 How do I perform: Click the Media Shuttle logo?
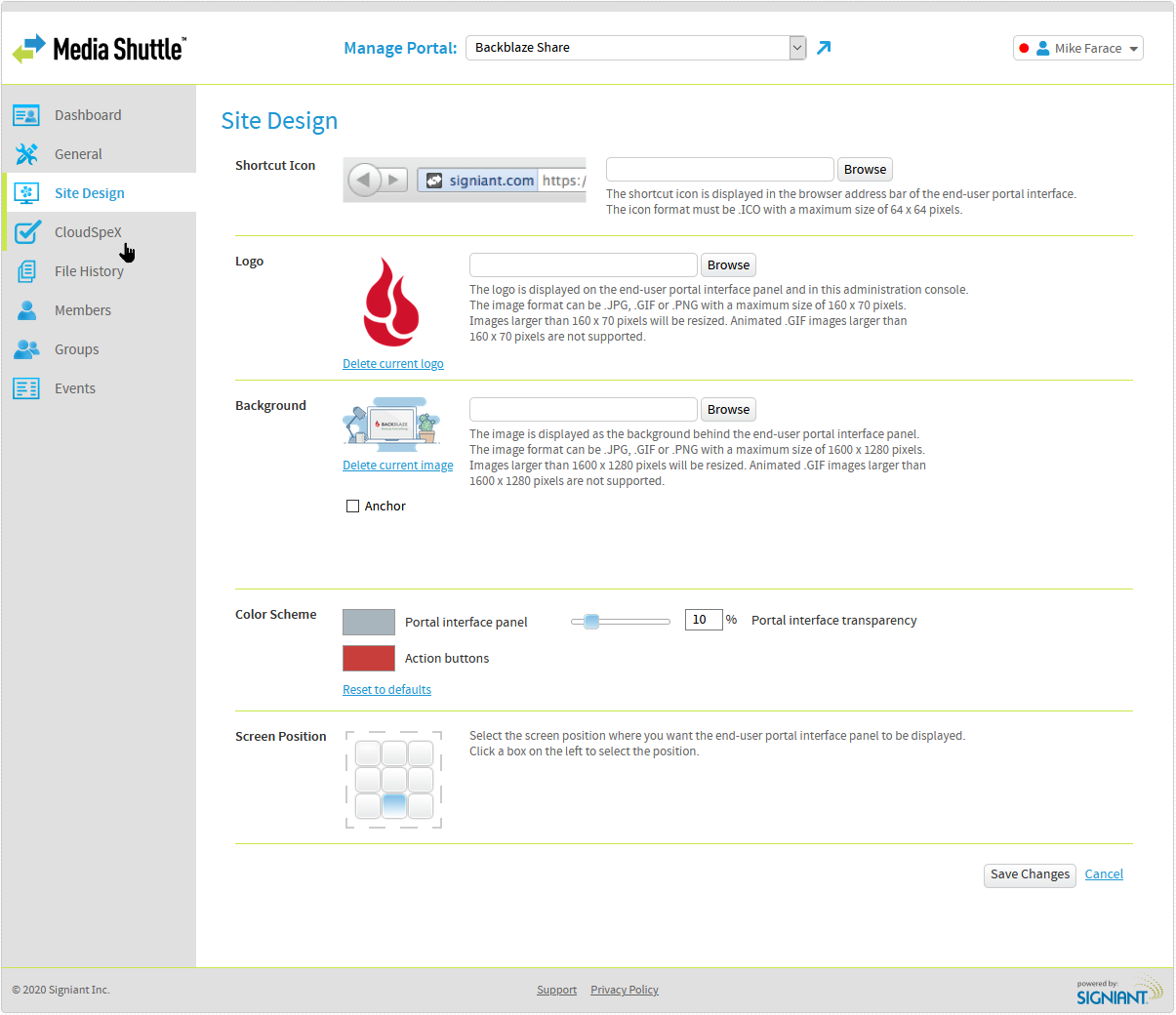[x=99, y=48]
